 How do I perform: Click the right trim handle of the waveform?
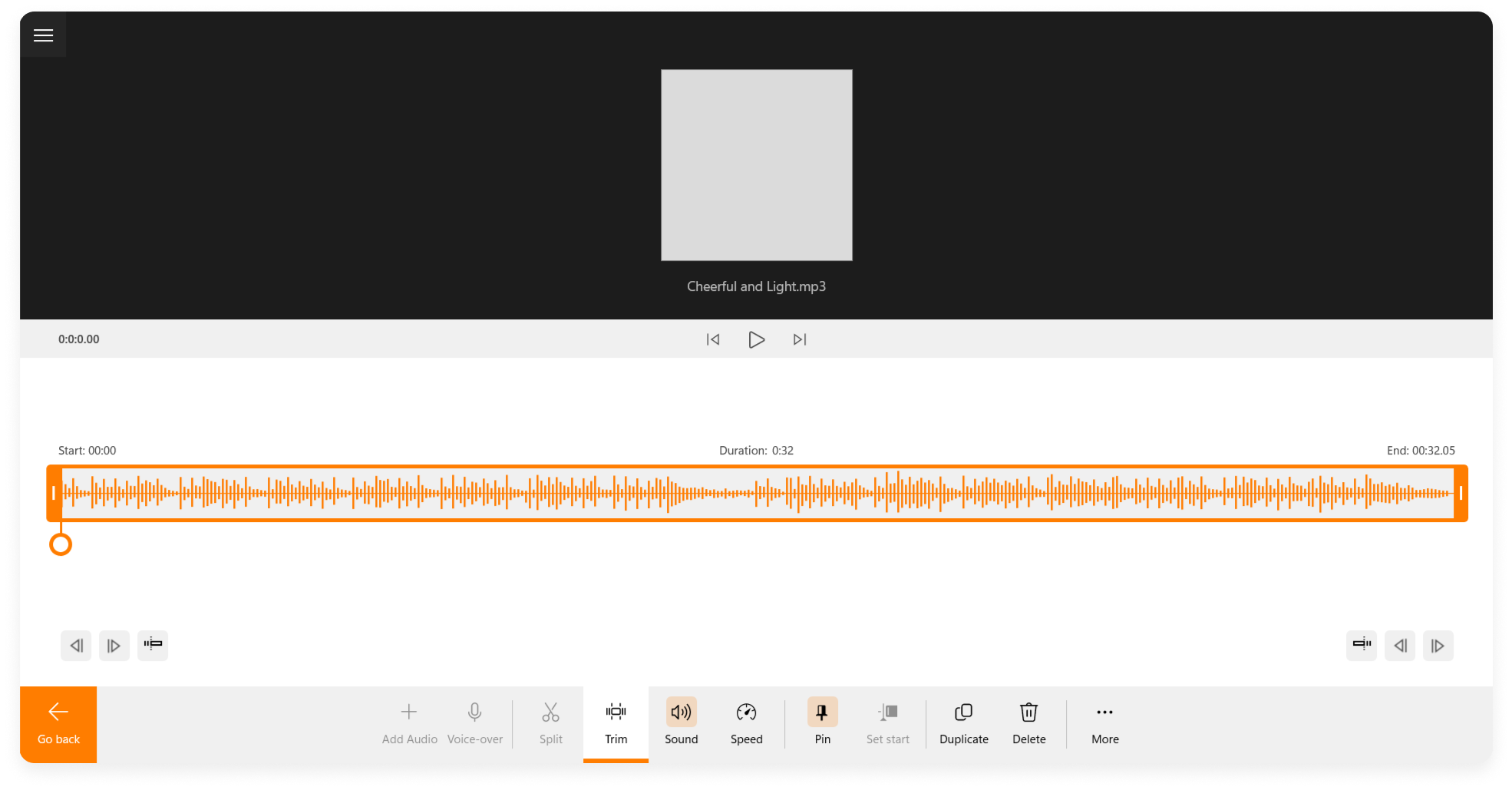[x=1461, y=493]
